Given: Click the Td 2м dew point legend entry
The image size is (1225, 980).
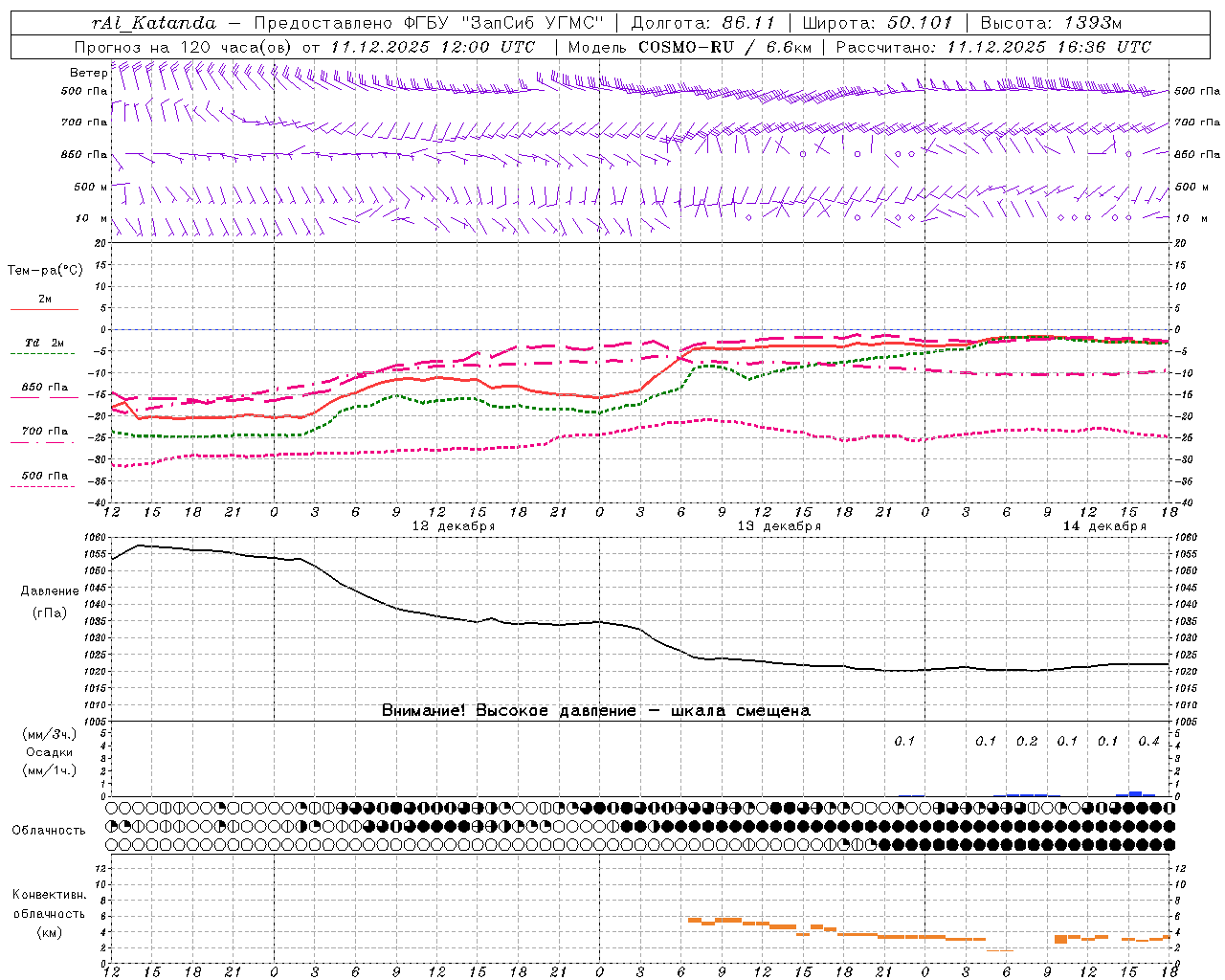Looking at the screenshot, I should (45, 343).
